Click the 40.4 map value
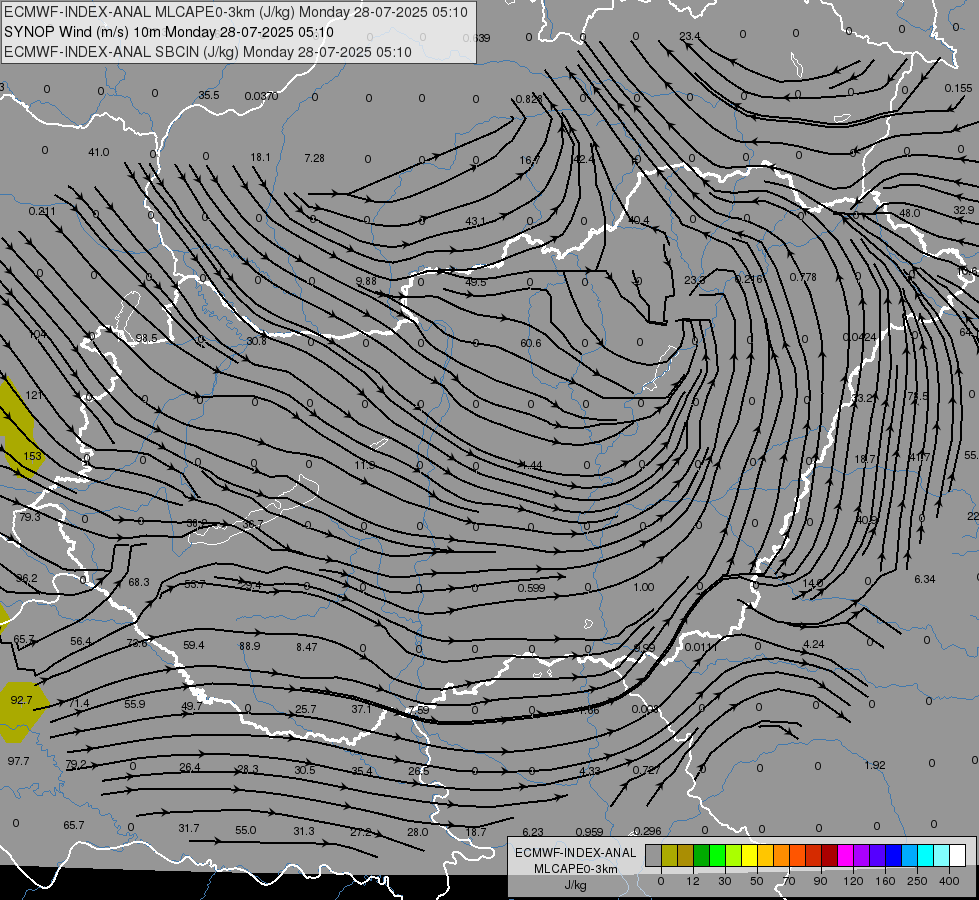 pyautogui.click(x=638, y=220)
